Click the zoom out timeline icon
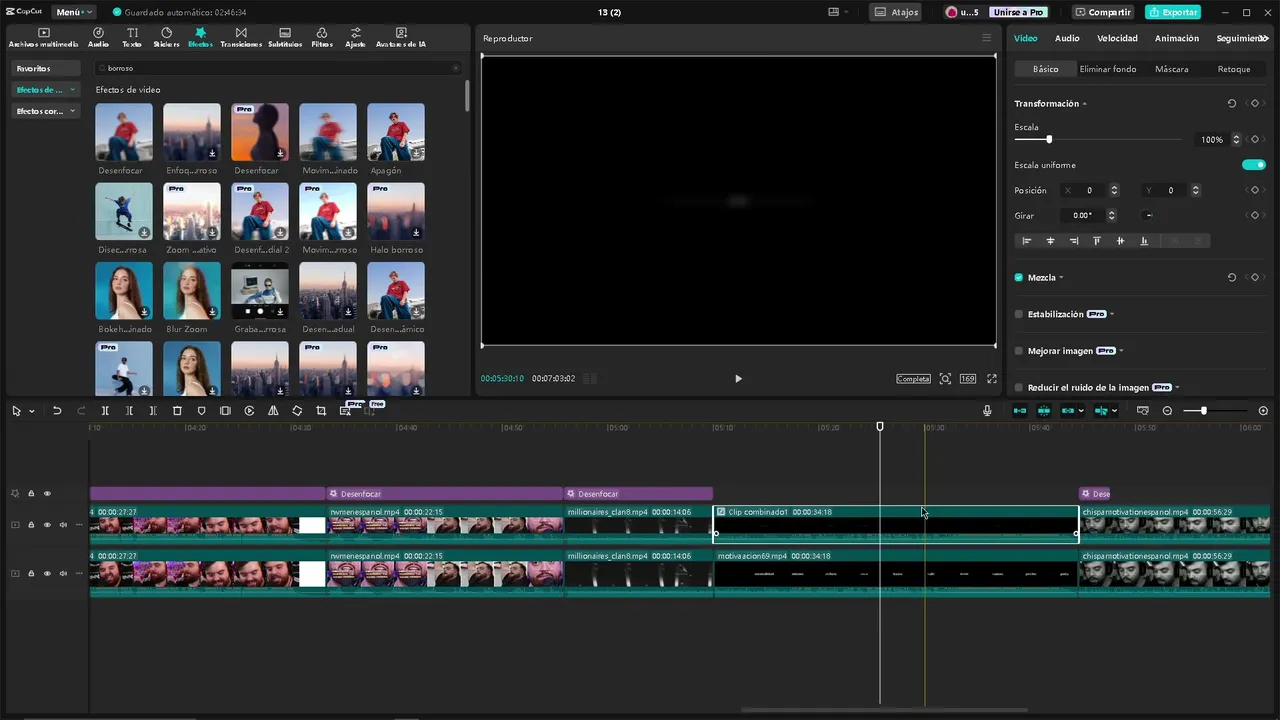 click(x=1167, y=411)
